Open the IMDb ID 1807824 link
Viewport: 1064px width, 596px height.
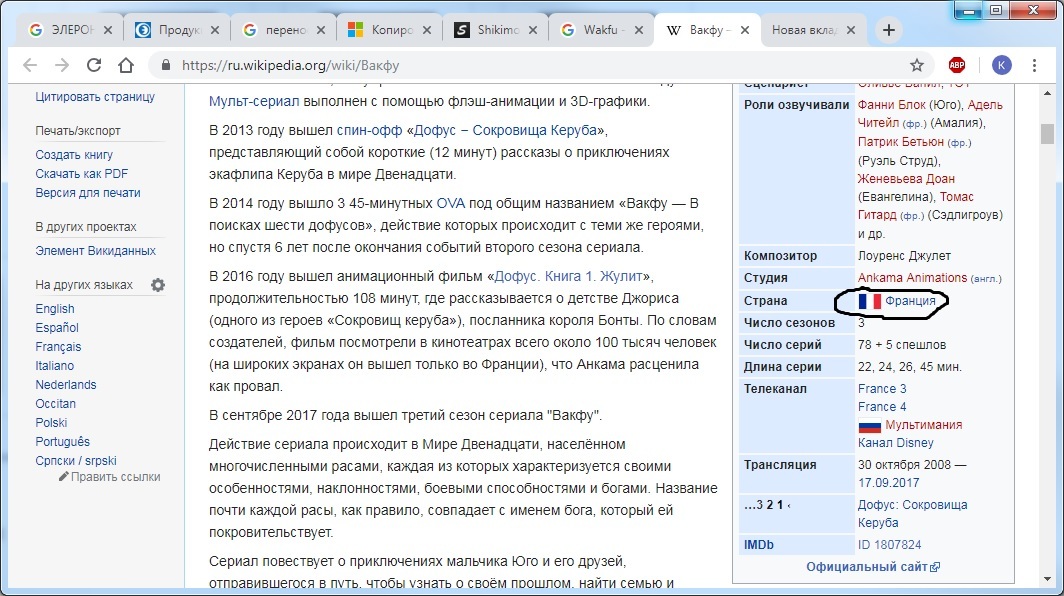[890, 545]
